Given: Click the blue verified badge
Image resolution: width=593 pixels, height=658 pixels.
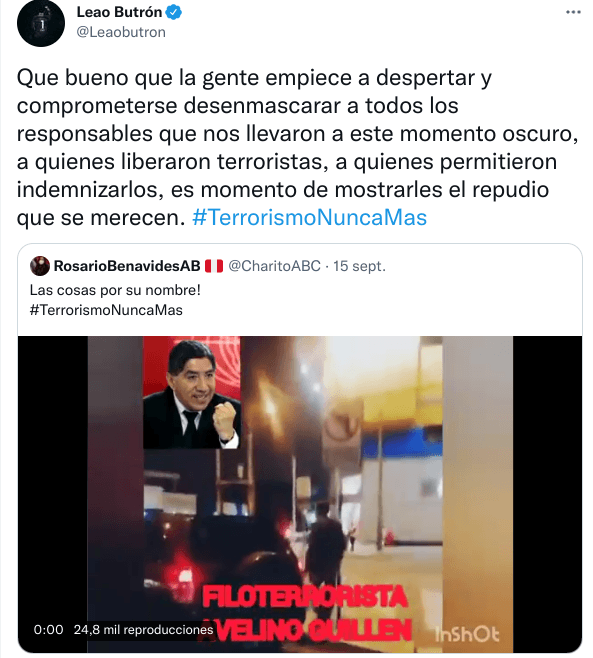Looking at the screenshot, I should [x=173, y=13].
